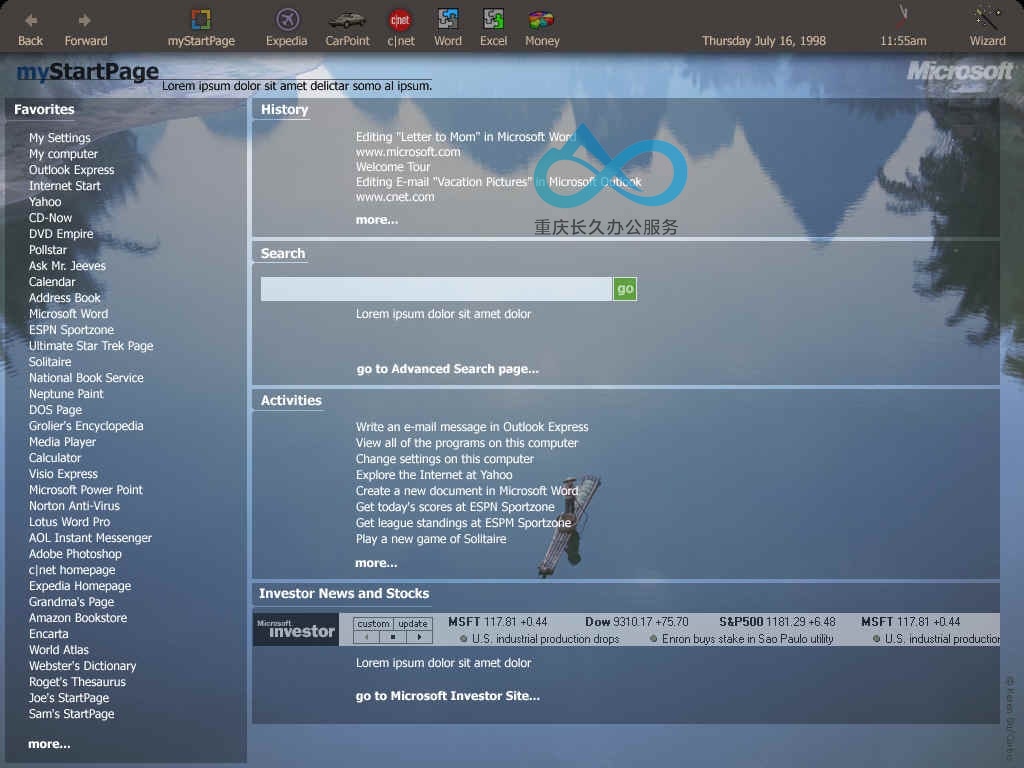Image resolution: width=1024 pixels, height=768 pixels.
Task: Show more Activities entries
Action: click(x=376, y=563)
